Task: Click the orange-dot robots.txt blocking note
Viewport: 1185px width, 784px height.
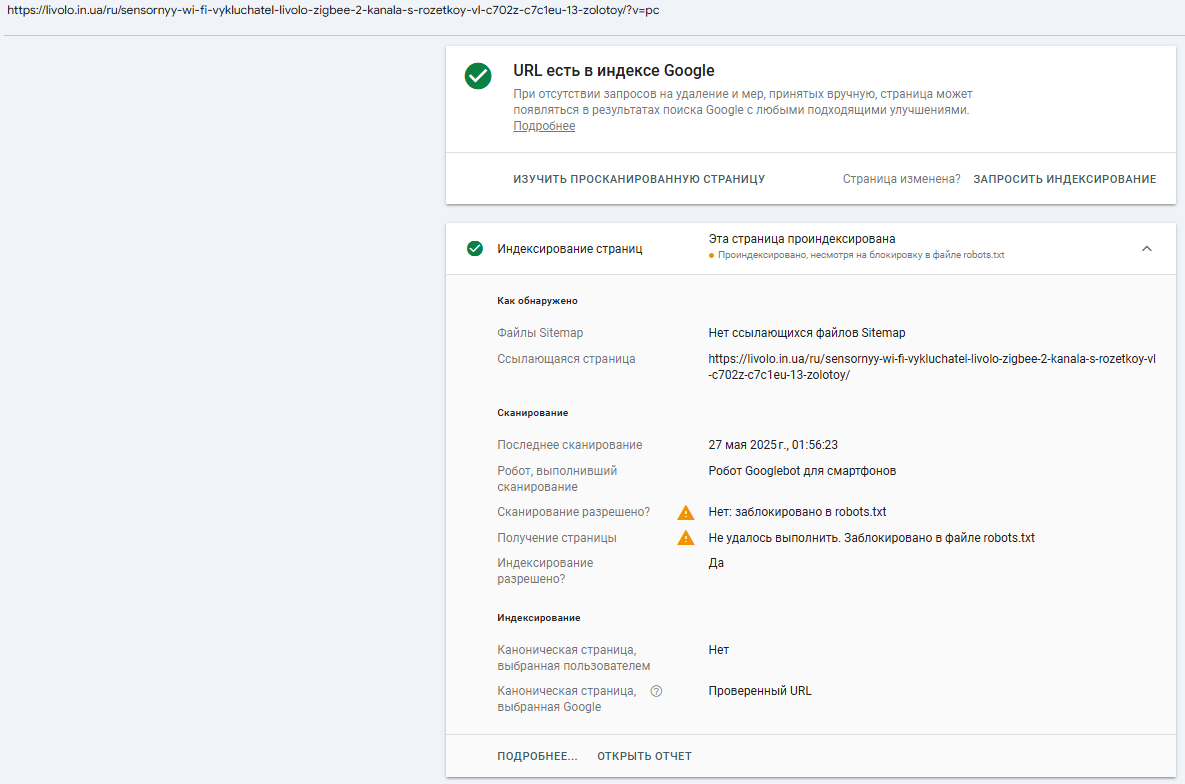Action: pos(856,256)
